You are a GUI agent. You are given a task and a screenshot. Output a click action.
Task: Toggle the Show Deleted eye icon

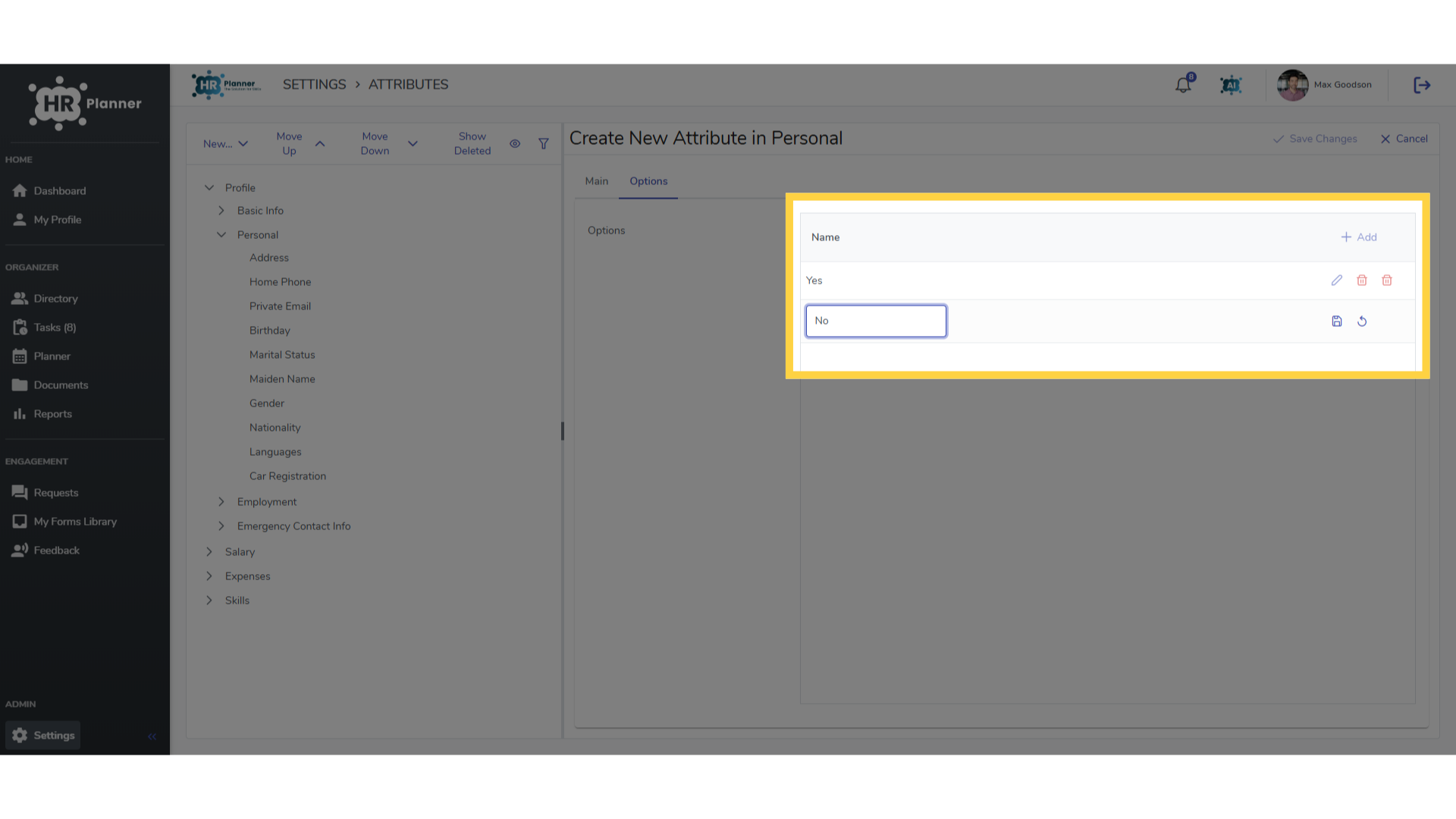515,143
